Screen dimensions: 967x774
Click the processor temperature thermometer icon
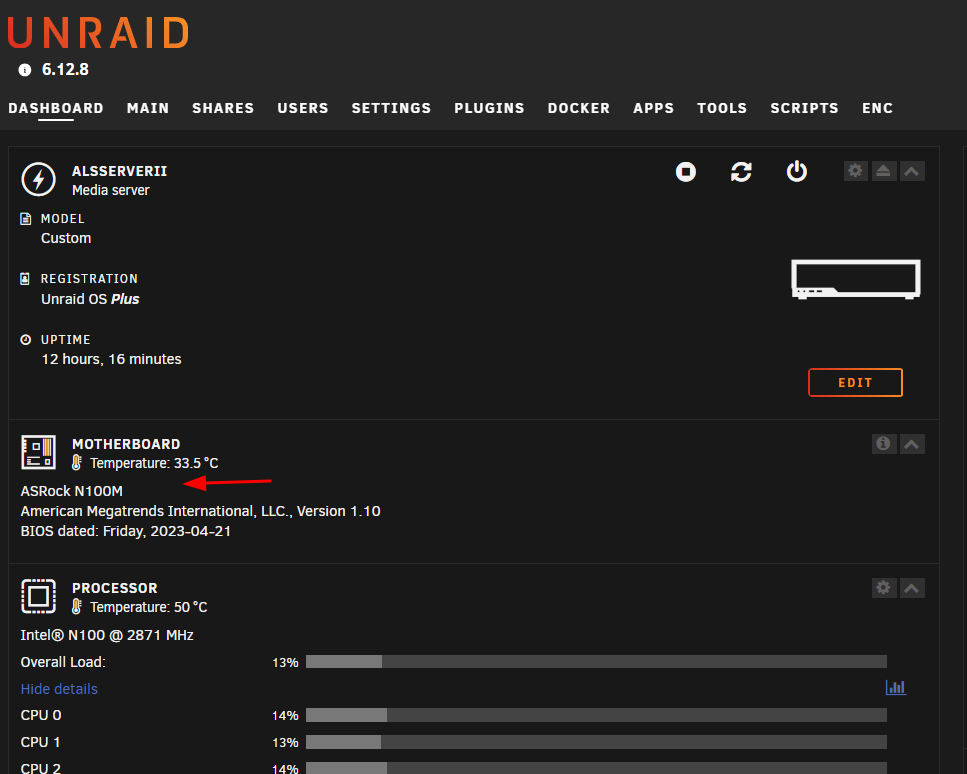pyautogui.click(x=76, y=607)
